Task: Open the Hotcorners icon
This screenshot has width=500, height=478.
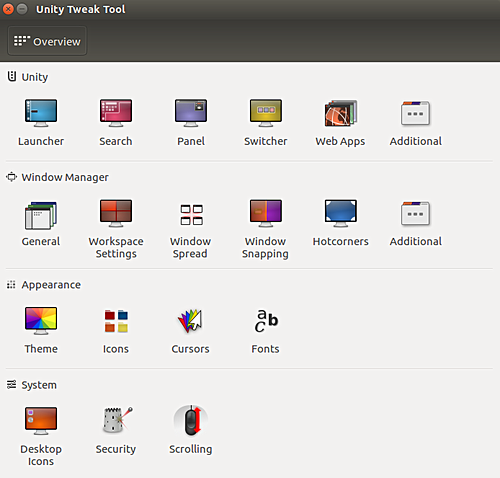Action: click(341, 213)
